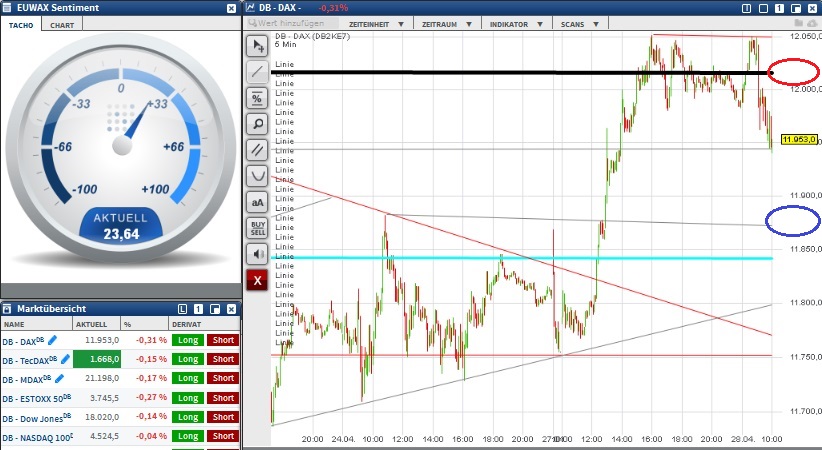This screenshot has width=822, height=450.
Task: Click Short for DB - Dow Jones
Action: [223, 417]
